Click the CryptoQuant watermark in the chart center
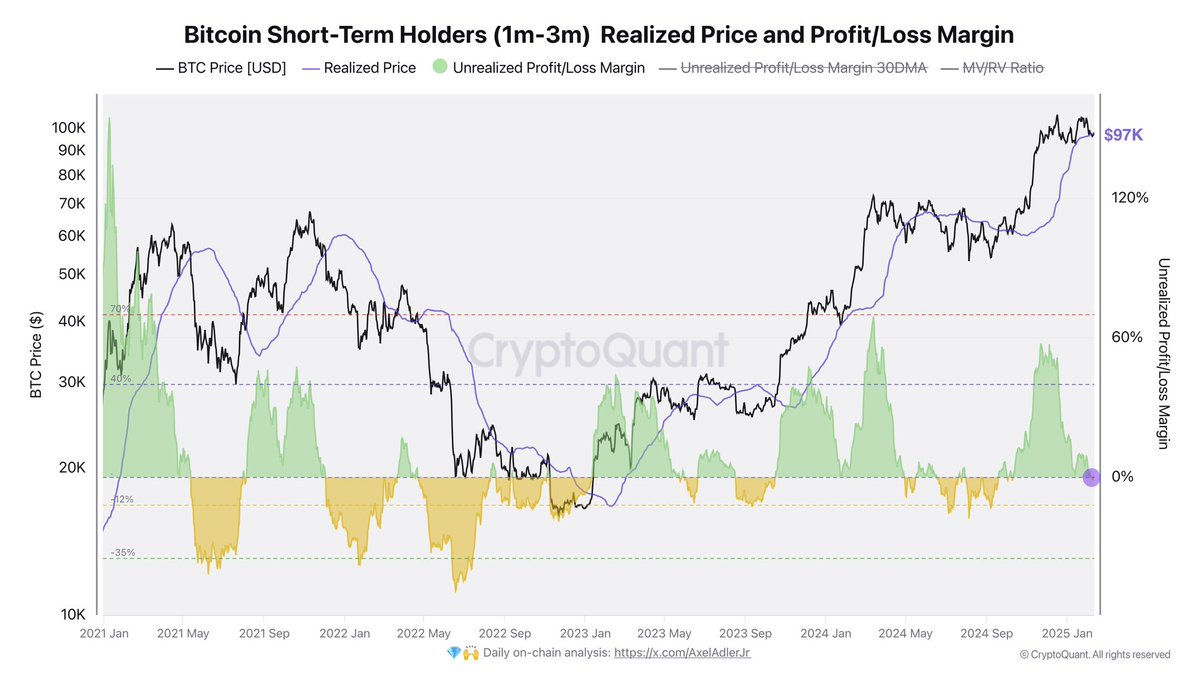1200x675 pixels. [x=599, y=353]
